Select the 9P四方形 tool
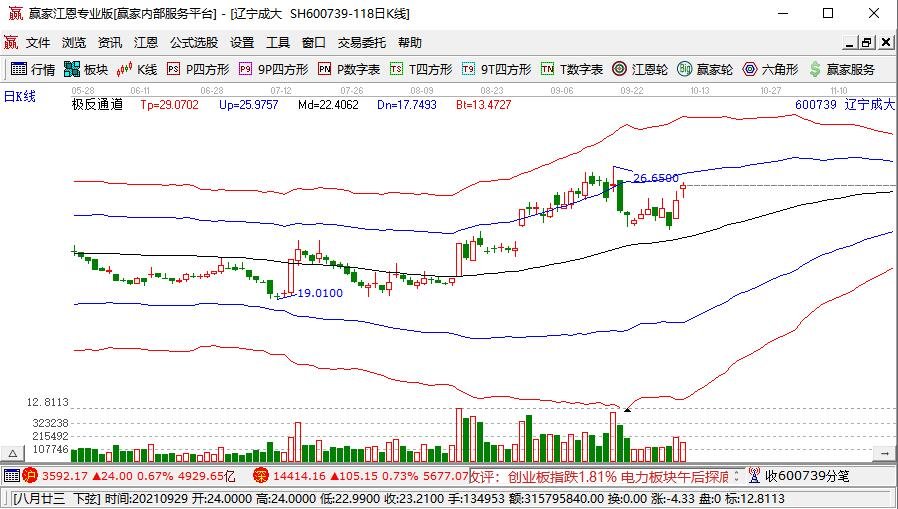This screenshot has height=509, width=898. pos(274,70)
